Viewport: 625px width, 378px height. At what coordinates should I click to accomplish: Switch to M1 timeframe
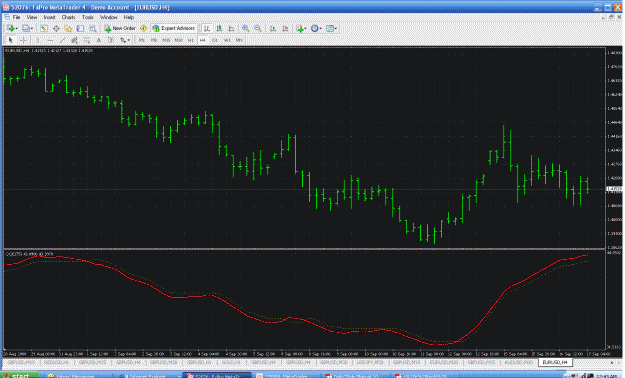tap(142, 40)
